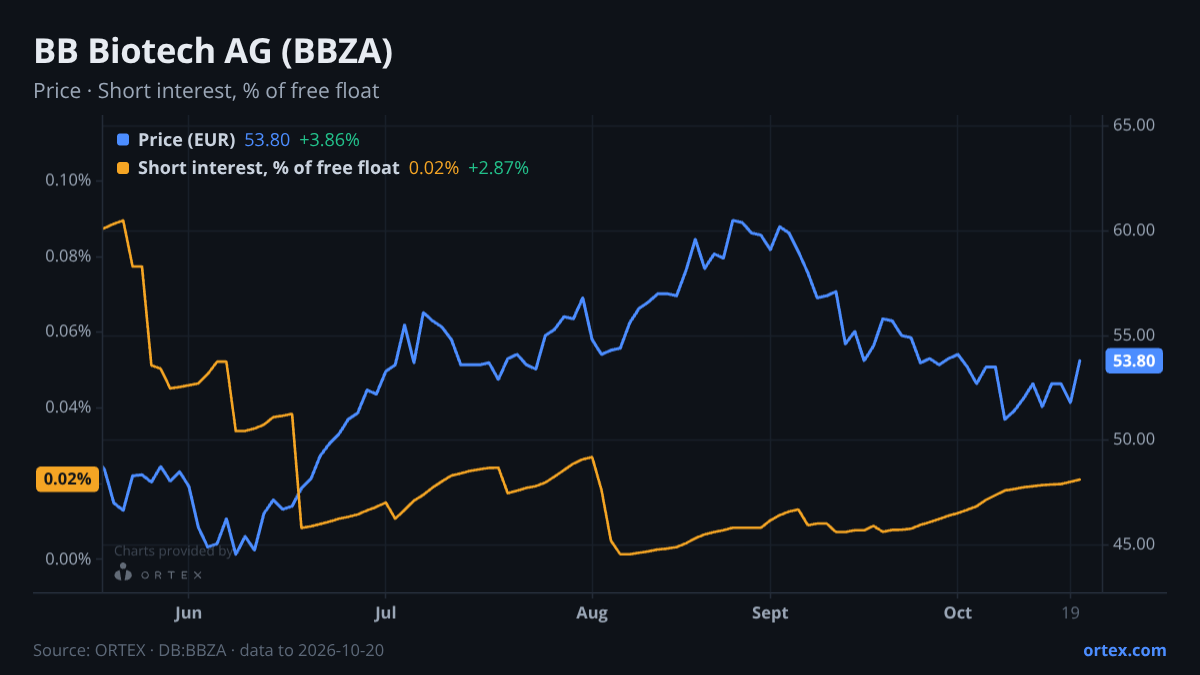
Task: Click the Sept date axis label
Action: coord(770,613)
